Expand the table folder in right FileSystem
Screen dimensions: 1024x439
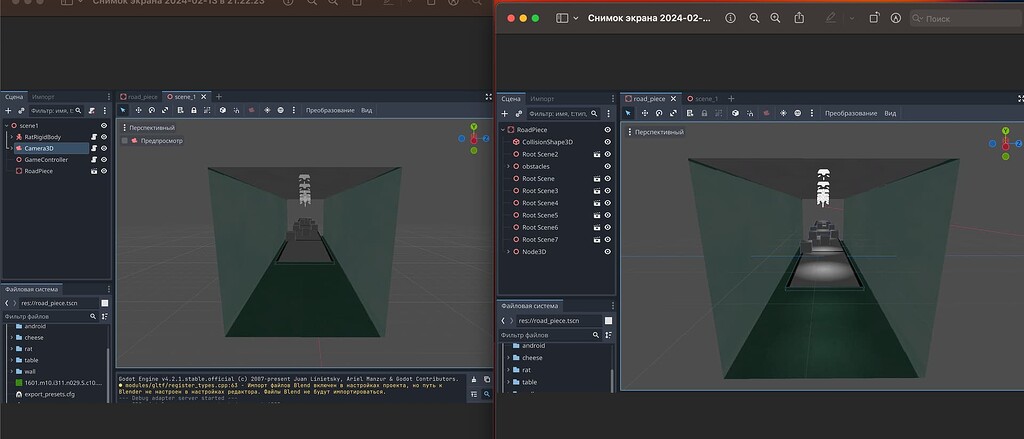[508, 382]
